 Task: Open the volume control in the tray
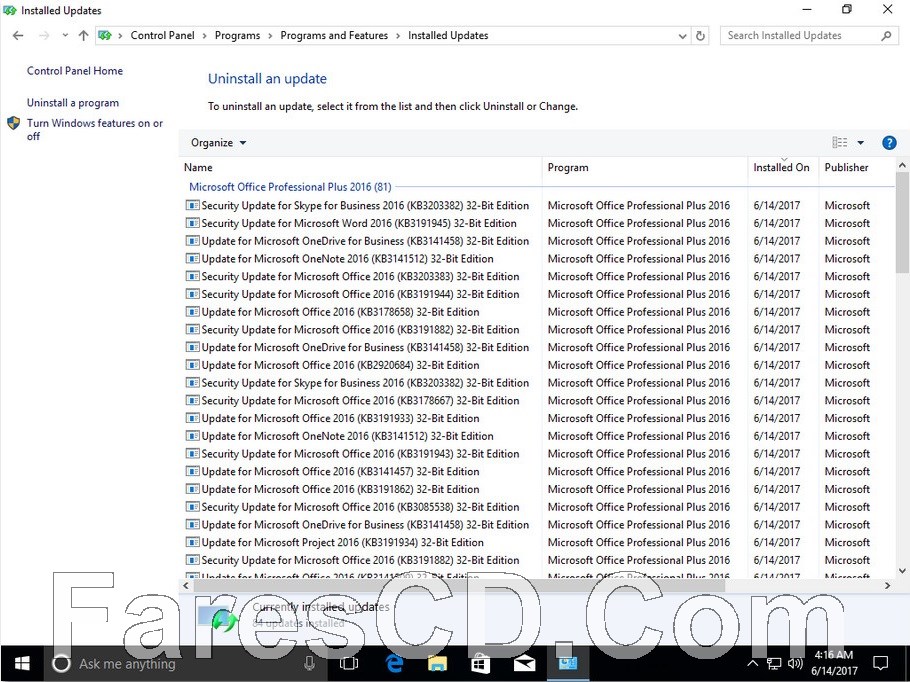(x=795, y=663)
